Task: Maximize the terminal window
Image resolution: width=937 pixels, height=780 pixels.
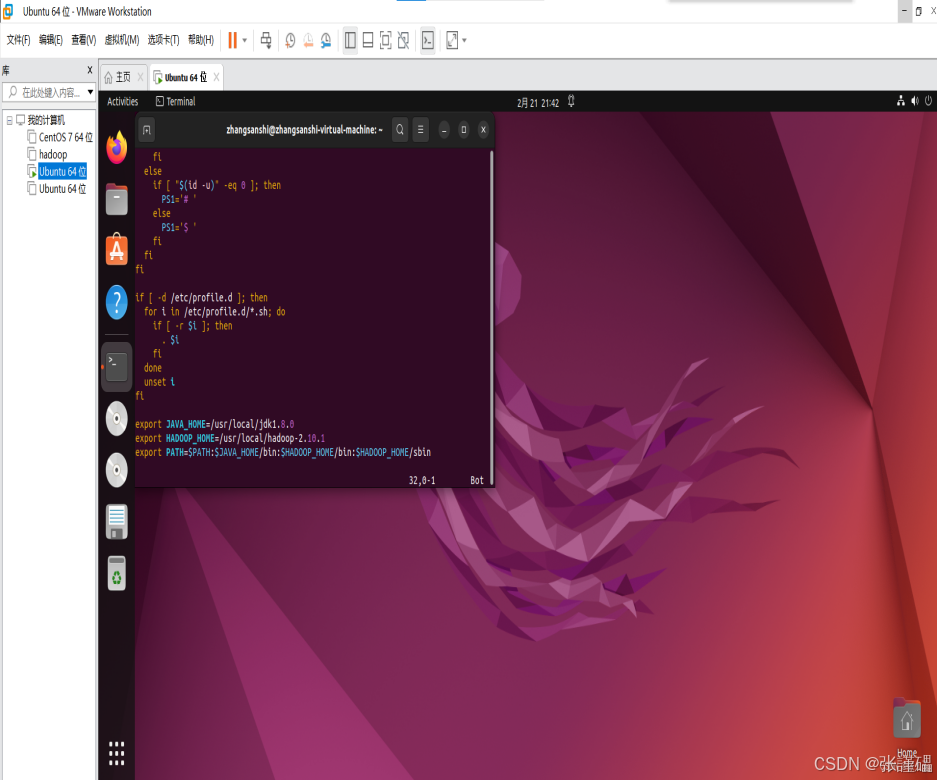Action: 464,130
